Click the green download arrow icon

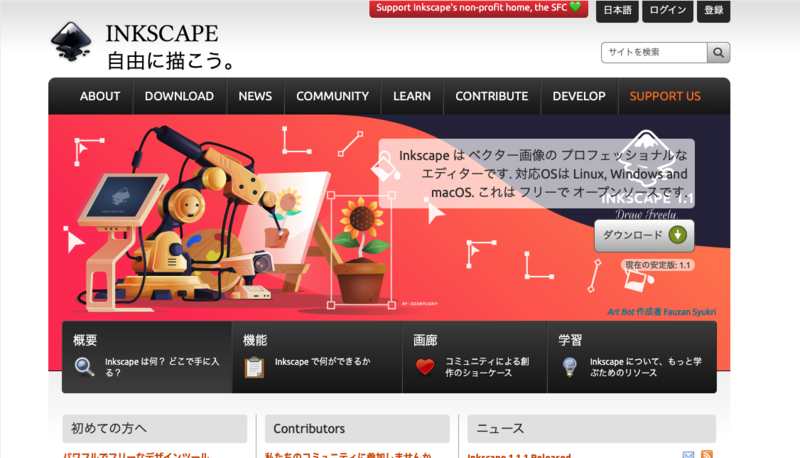(x=678, y=235)
